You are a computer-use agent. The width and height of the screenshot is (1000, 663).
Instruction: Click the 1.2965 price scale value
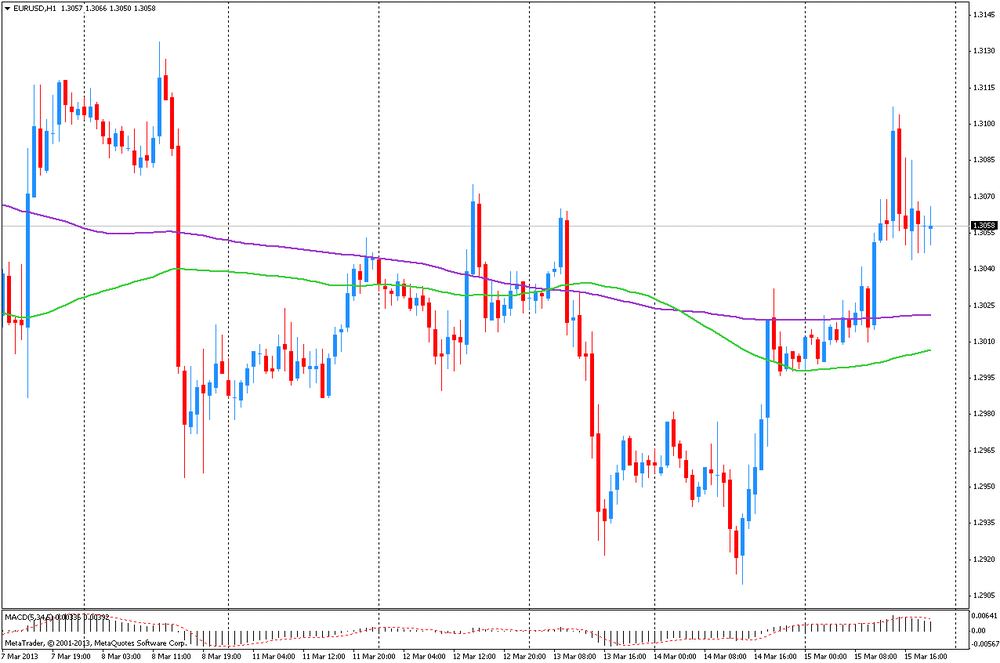pyautogui.click(x=985, y=451)
